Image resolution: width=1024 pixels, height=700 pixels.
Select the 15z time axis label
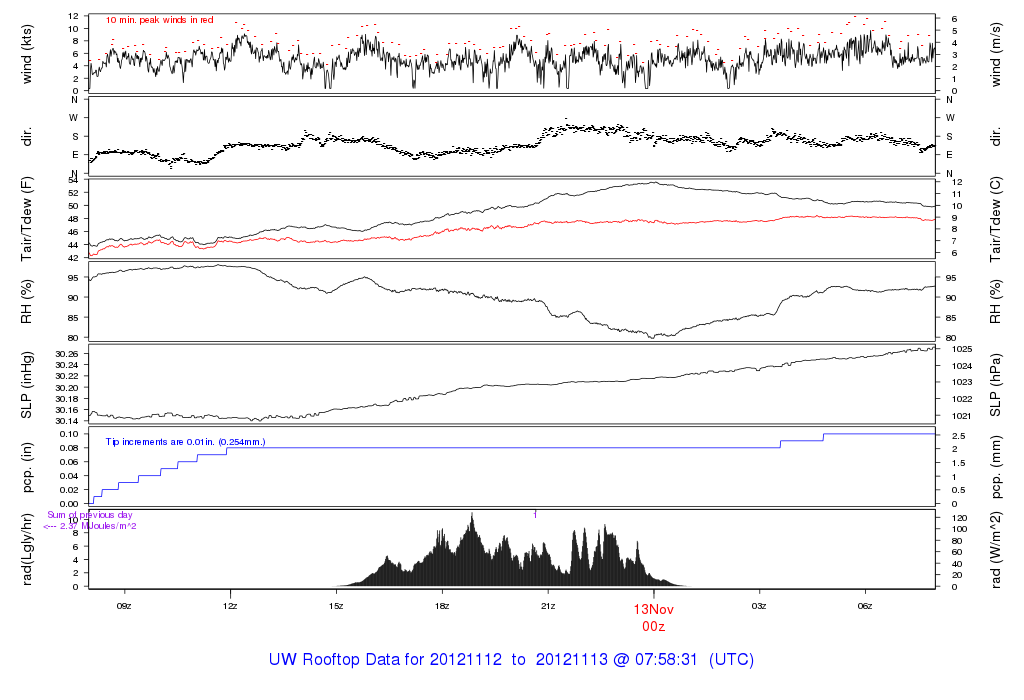[336, 606]
